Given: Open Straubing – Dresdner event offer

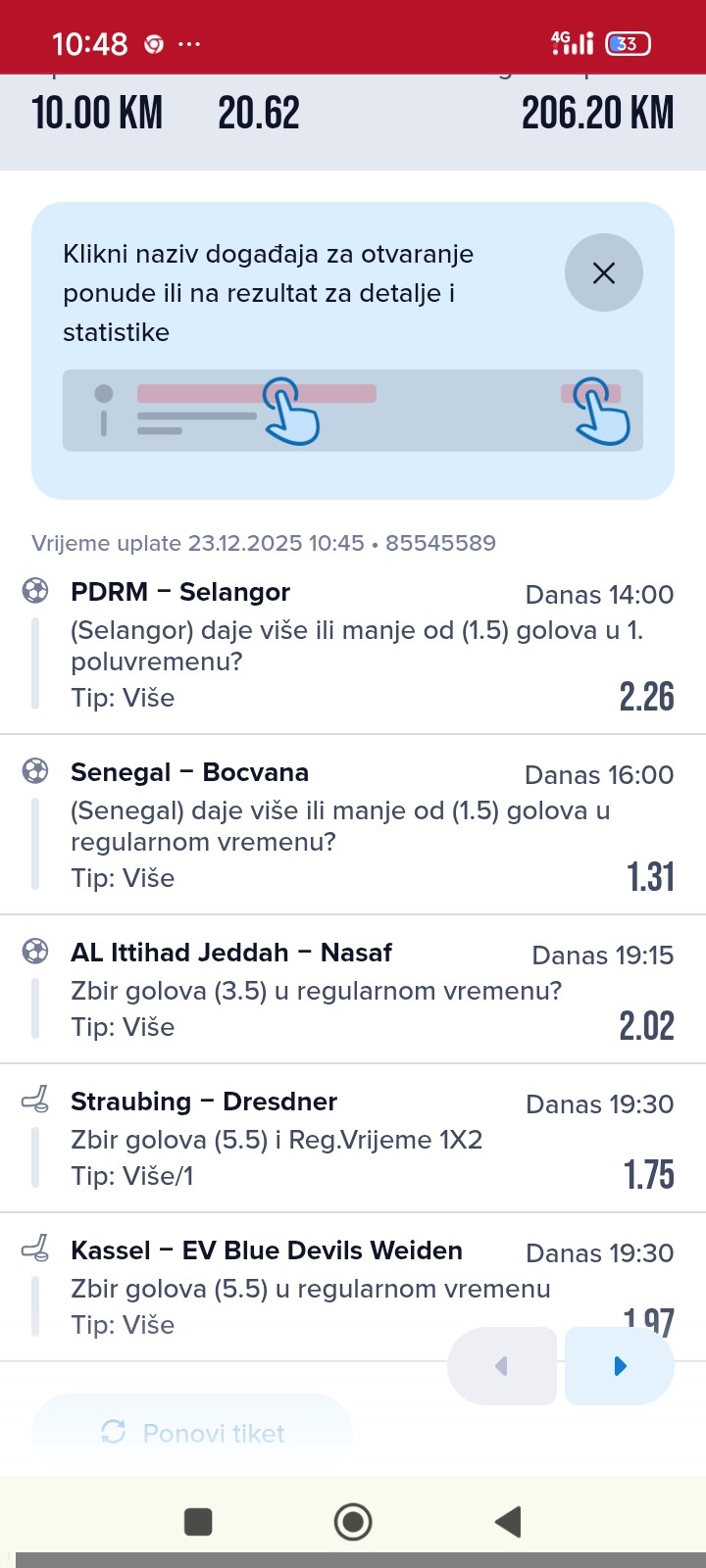Looking at the screenshot, I should click(x=204, y=1102).
